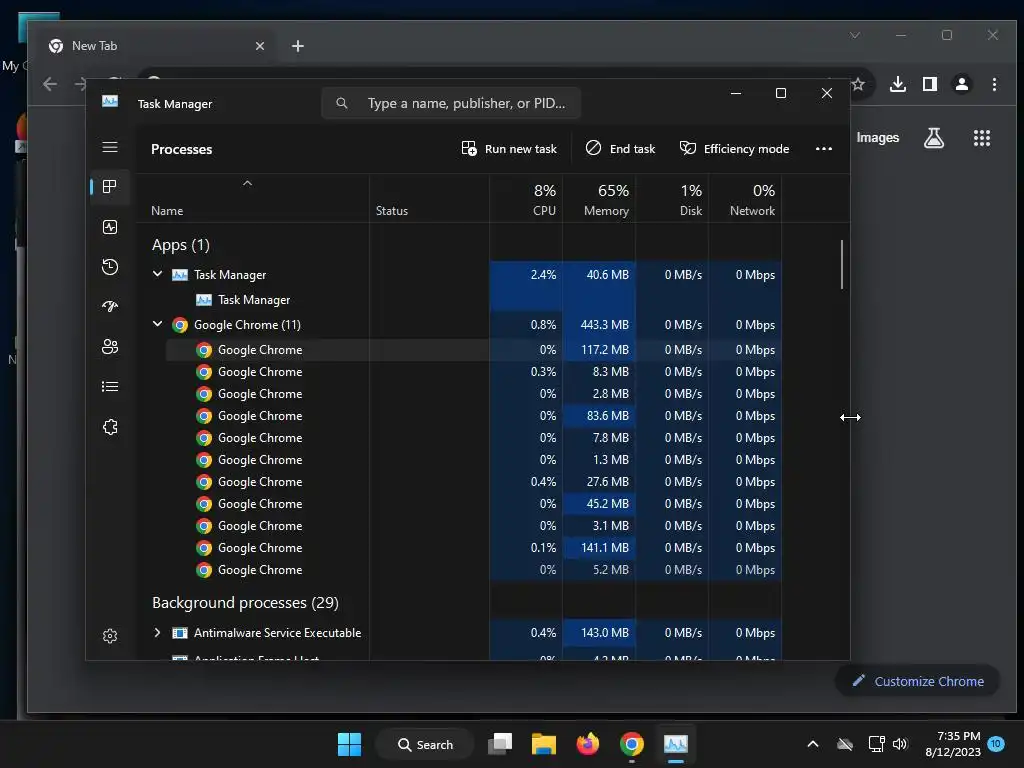Viewport: 1024px width, 768px height.
Task: Open Chrome tab search chevron
Action: [x=855, y=35]
